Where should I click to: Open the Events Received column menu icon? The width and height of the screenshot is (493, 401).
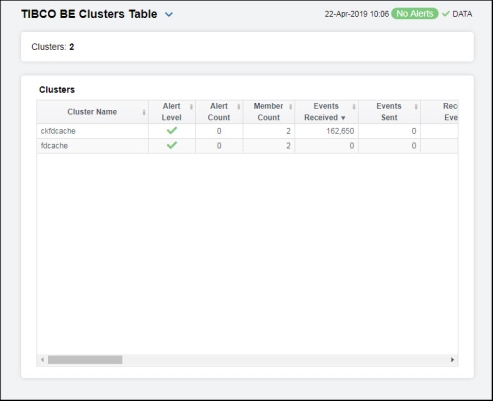354,107
